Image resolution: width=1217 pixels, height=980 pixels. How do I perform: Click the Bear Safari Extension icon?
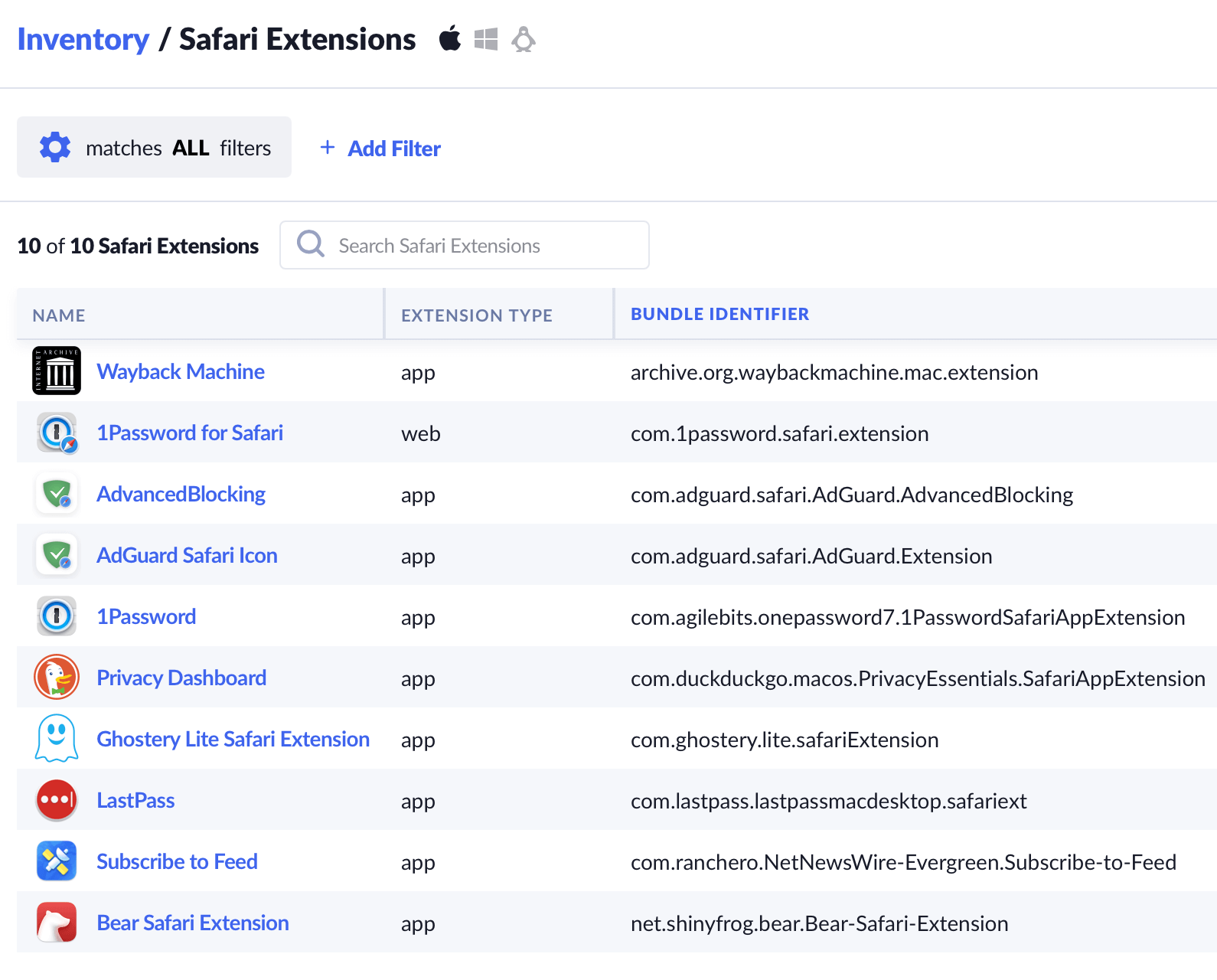point(57,923)
